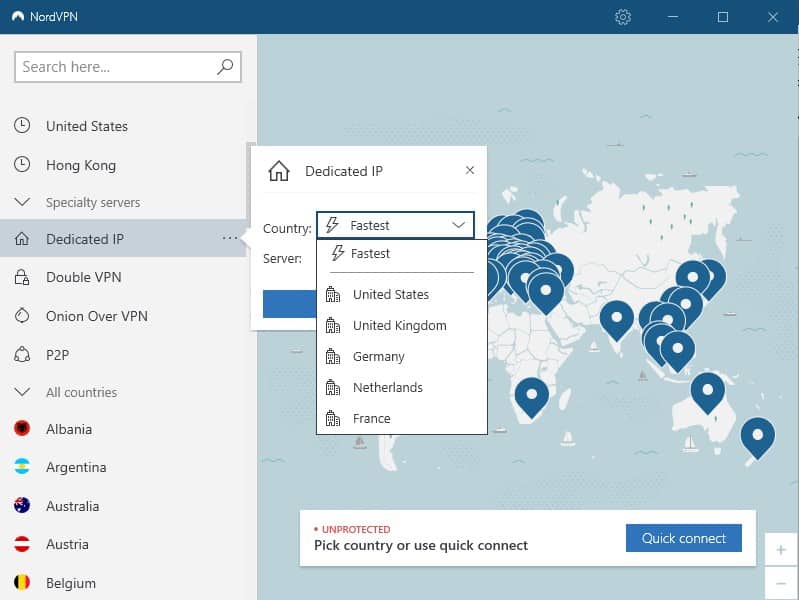Choose France in country dropdown
The height and width of the screenshot is (600, 799).
click(402, 419)
